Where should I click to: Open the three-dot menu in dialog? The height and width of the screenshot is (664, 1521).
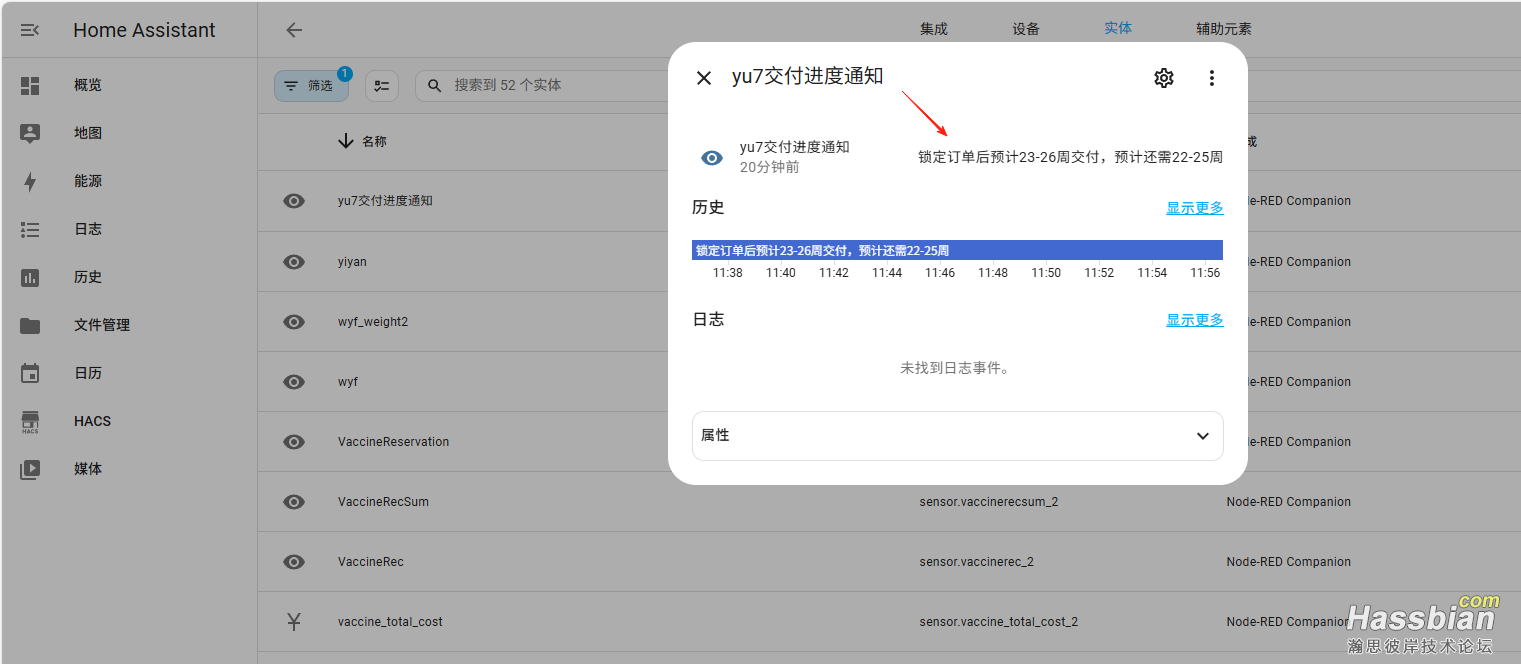[x=1212, y=78]
